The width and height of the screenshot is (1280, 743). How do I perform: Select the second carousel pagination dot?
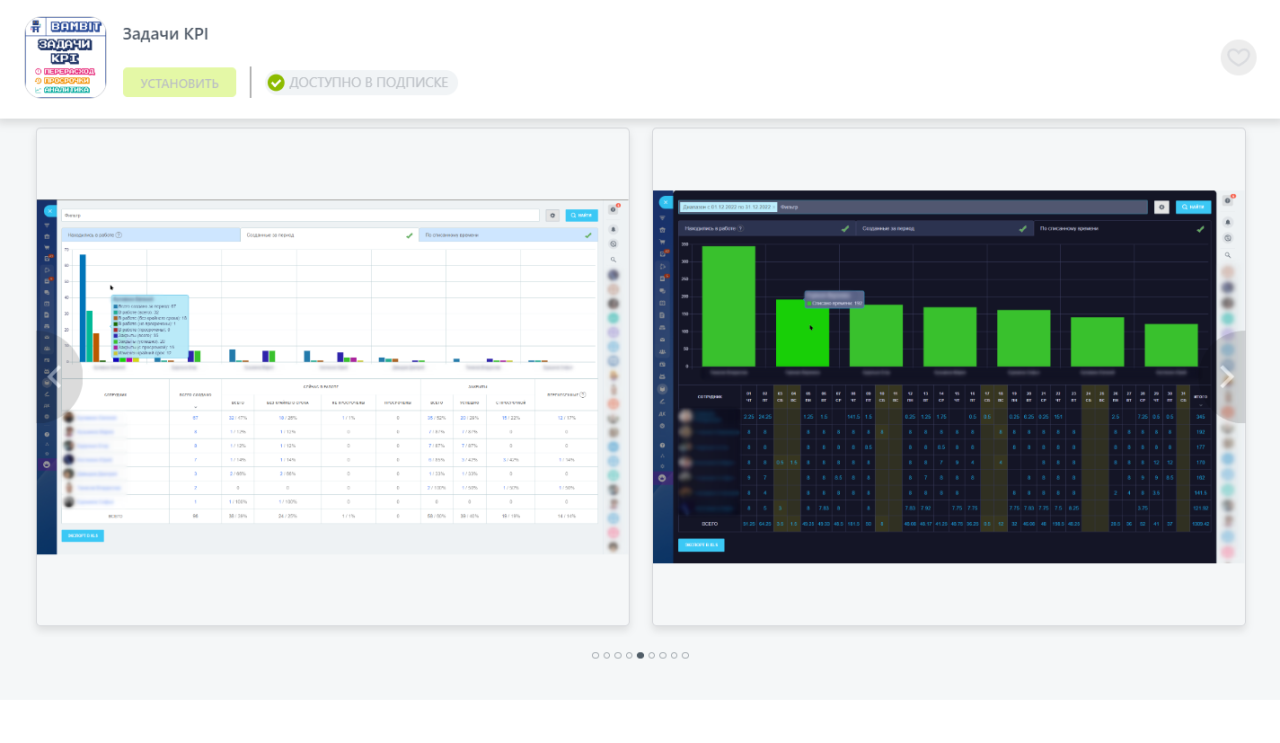(x=607, y=656)
